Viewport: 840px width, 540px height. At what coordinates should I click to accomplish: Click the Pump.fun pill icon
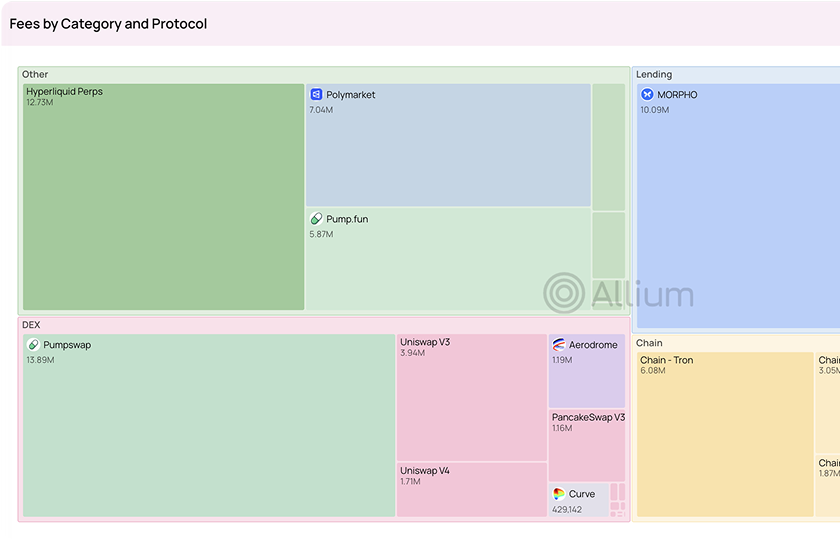coord(316,219)
